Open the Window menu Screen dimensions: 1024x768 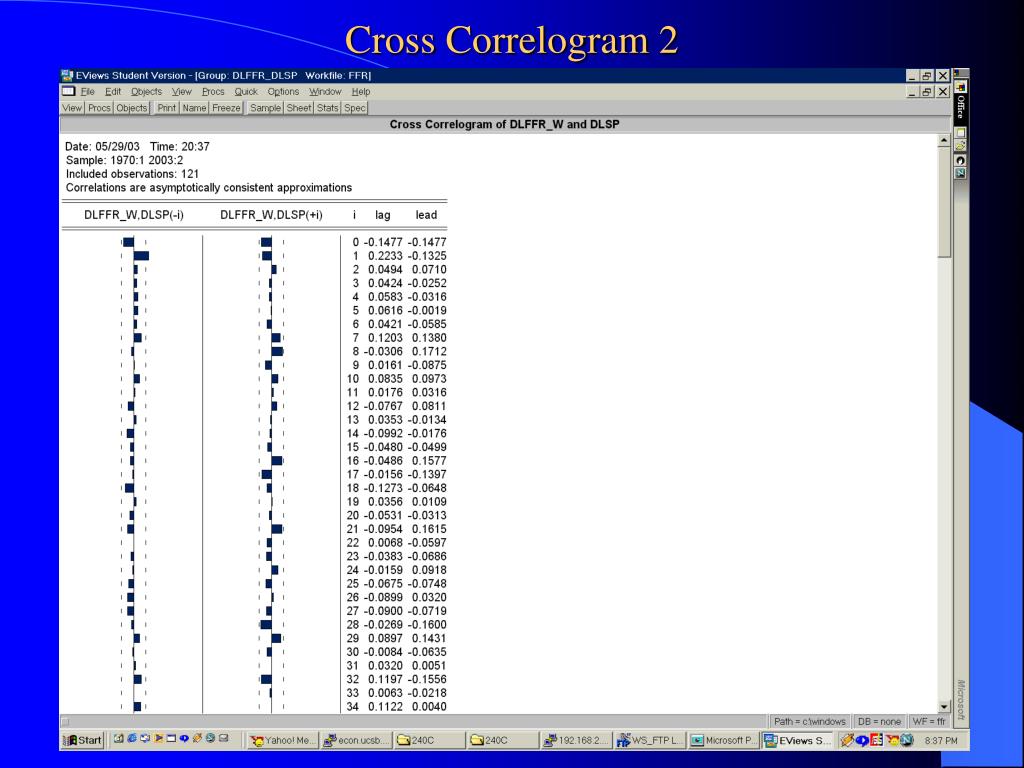point(325,92)
